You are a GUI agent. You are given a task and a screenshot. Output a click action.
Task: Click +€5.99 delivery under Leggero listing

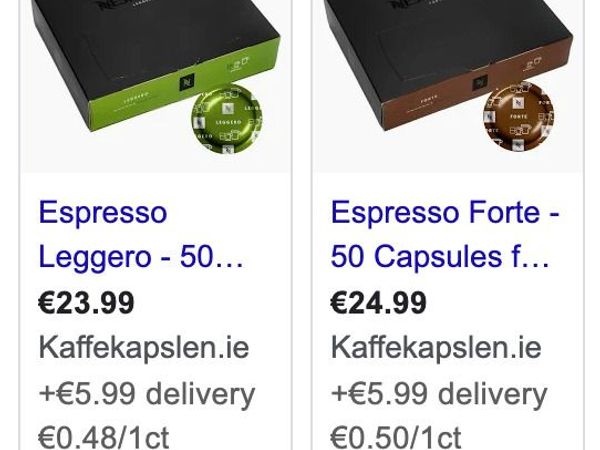click(x=147, y=394)
